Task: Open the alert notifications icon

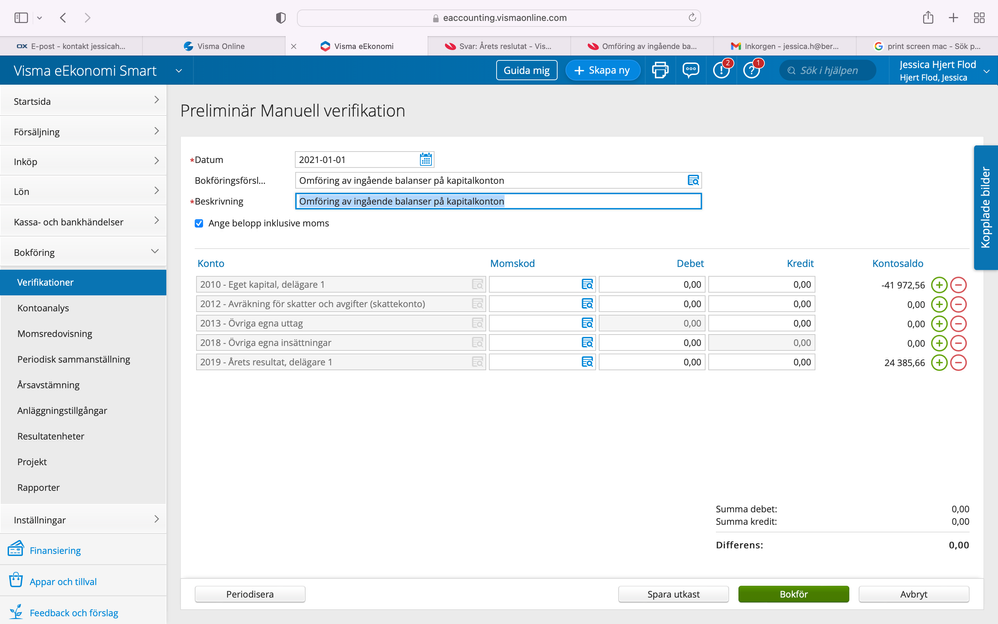Action: coord(722,69)
